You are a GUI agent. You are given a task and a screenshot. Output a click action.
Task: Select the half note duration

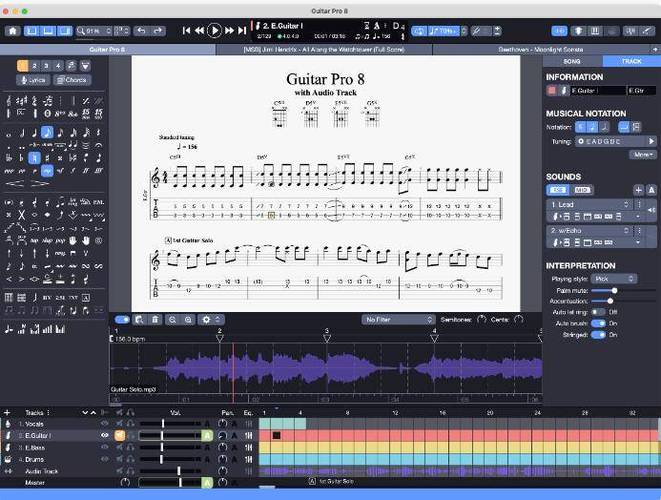21,133
